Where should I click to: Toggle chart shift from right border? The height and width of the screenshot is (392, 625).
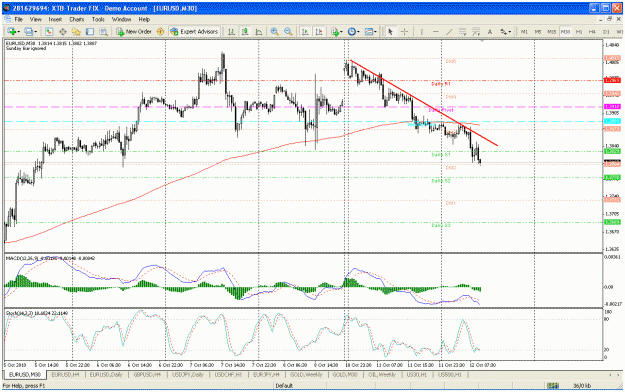coord(319,32)
